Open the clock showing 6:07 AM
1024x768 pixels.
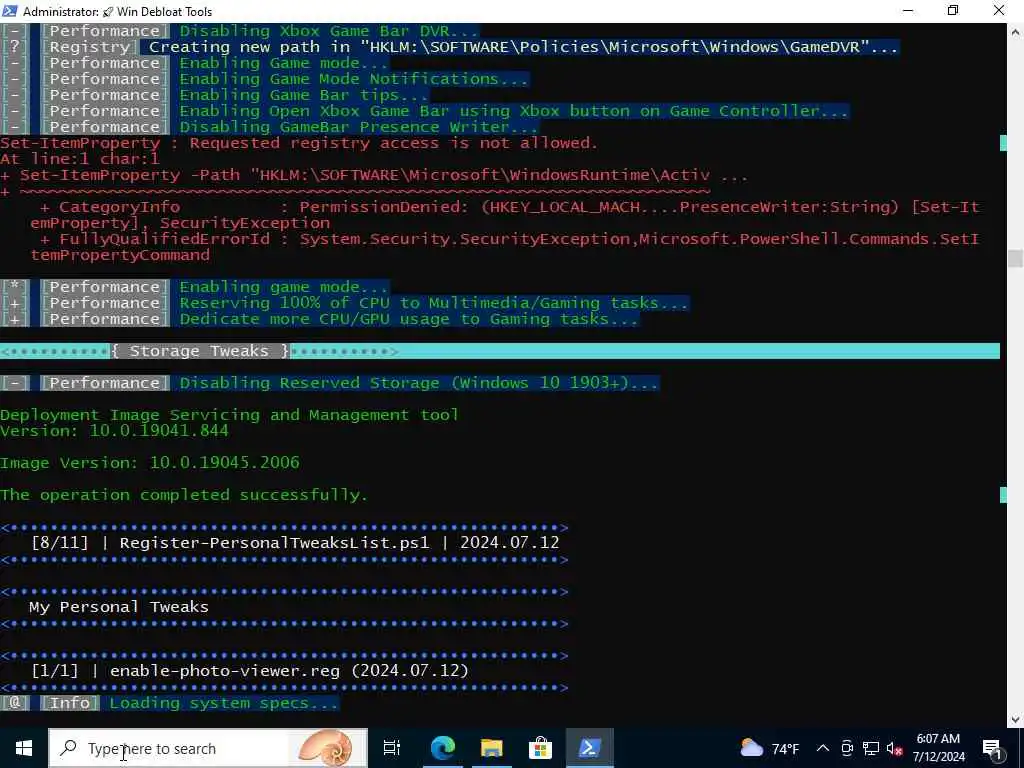pyautogui.click(x=938, y=748)
